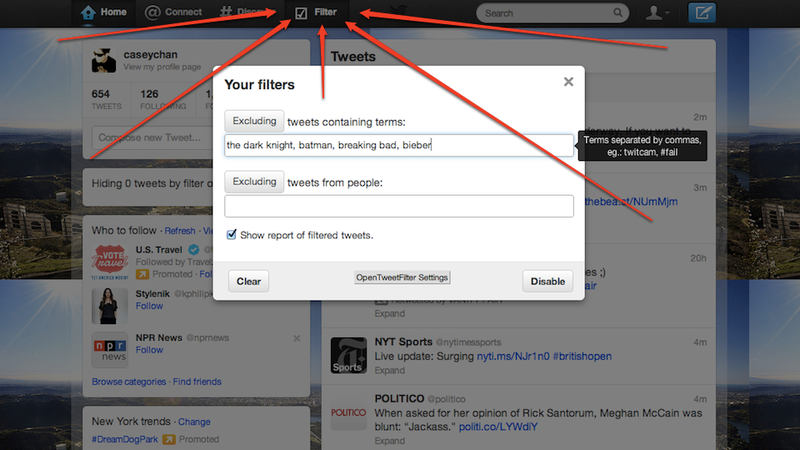Click the POLITICO avatar
This screenshot has width=800, height=450.
tap(348, 412)
